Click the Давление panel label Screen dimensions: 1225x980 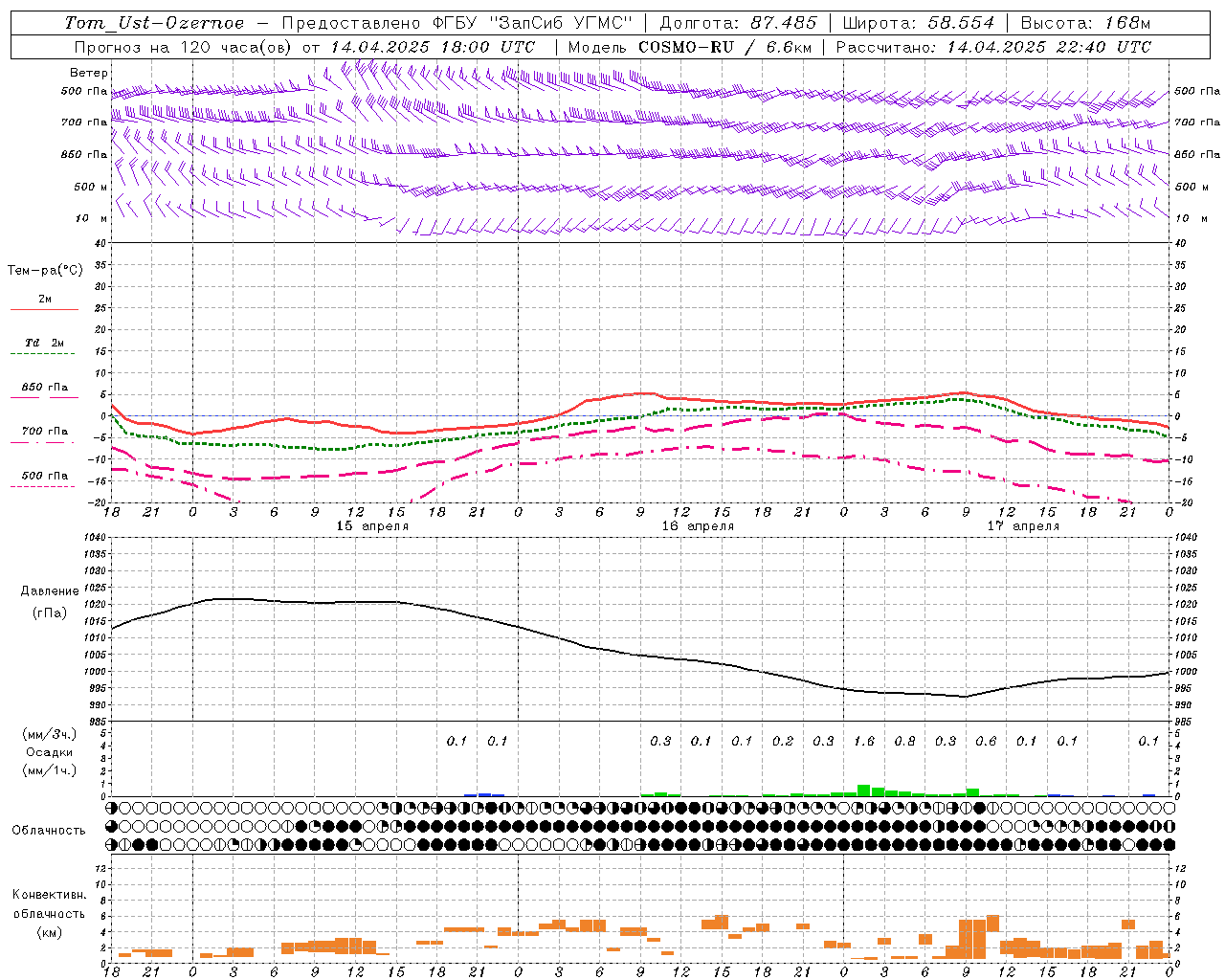(50, 591)
